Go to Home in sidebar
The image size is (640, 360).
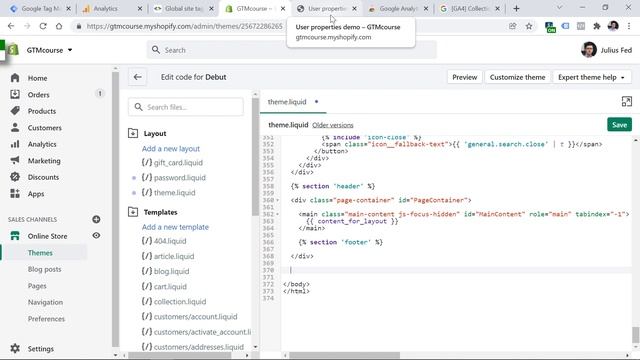(x=37, y=78)
